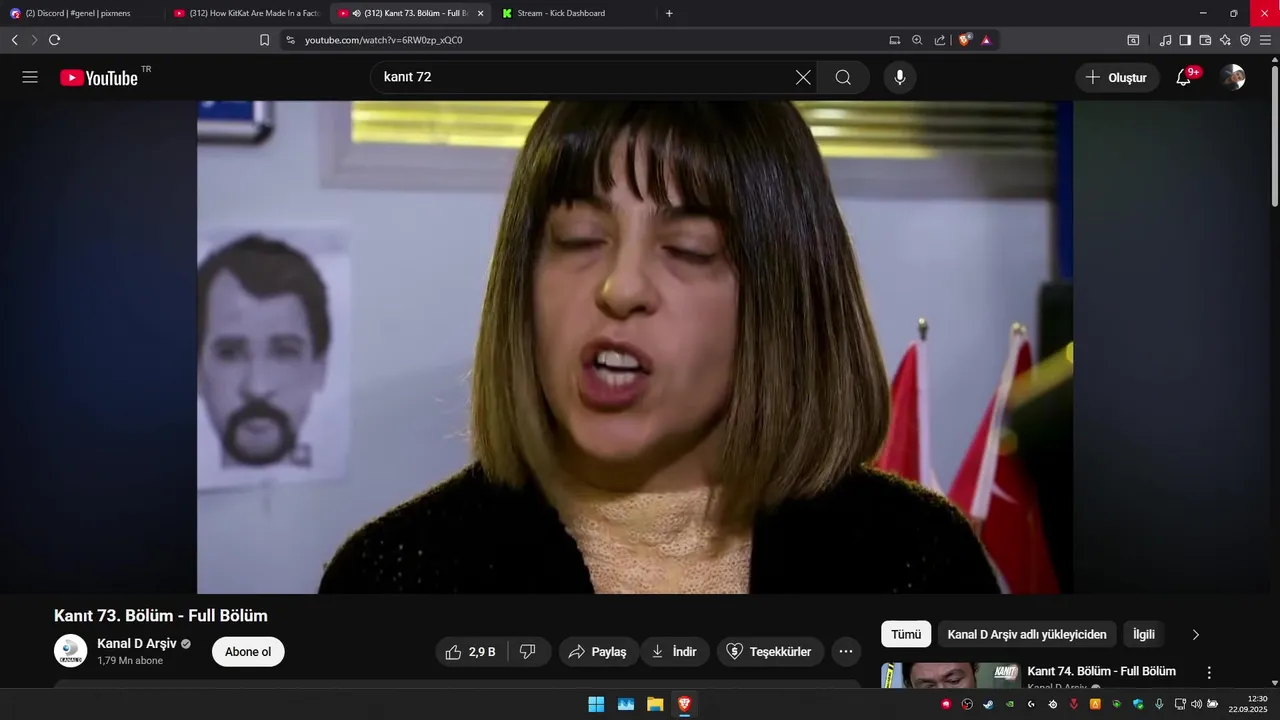
Task: Open Paylaş share dialog
Action: [598, 652]
